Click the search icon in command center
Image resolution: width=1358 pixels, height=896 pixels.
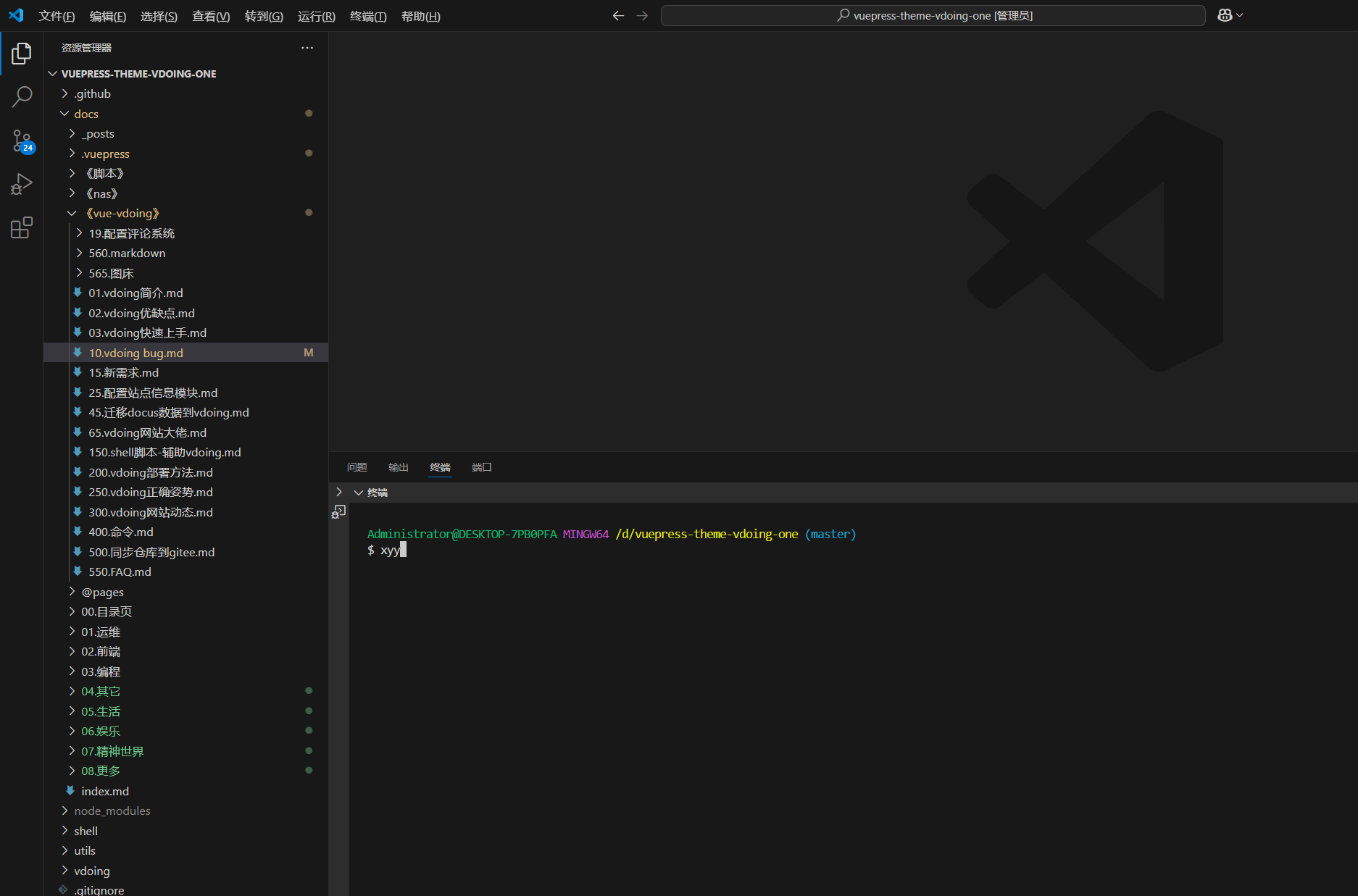point(843,15)
